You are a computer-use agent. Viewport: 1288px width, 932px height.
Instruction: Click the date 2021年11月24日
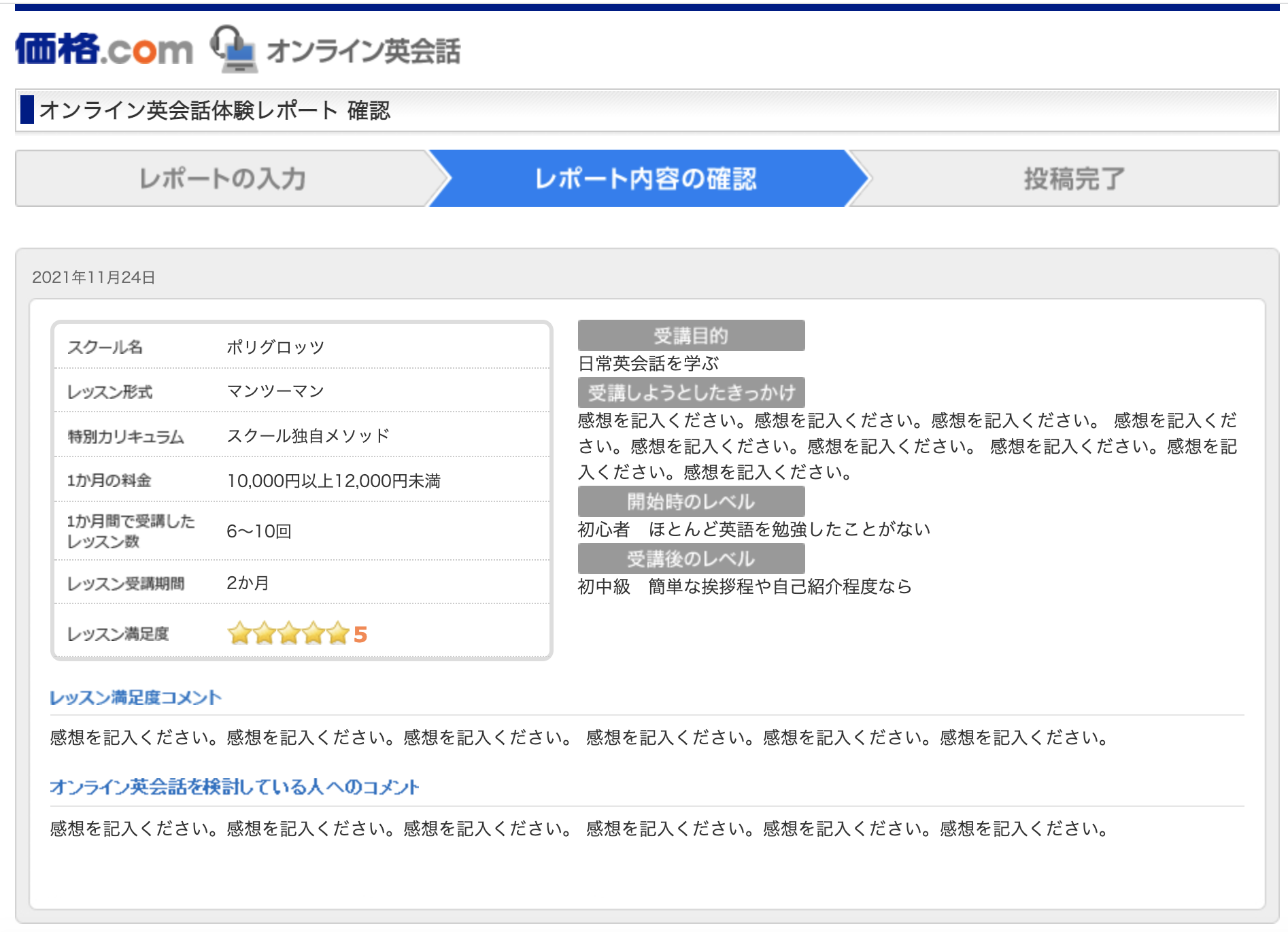click(x=94, y=277)
